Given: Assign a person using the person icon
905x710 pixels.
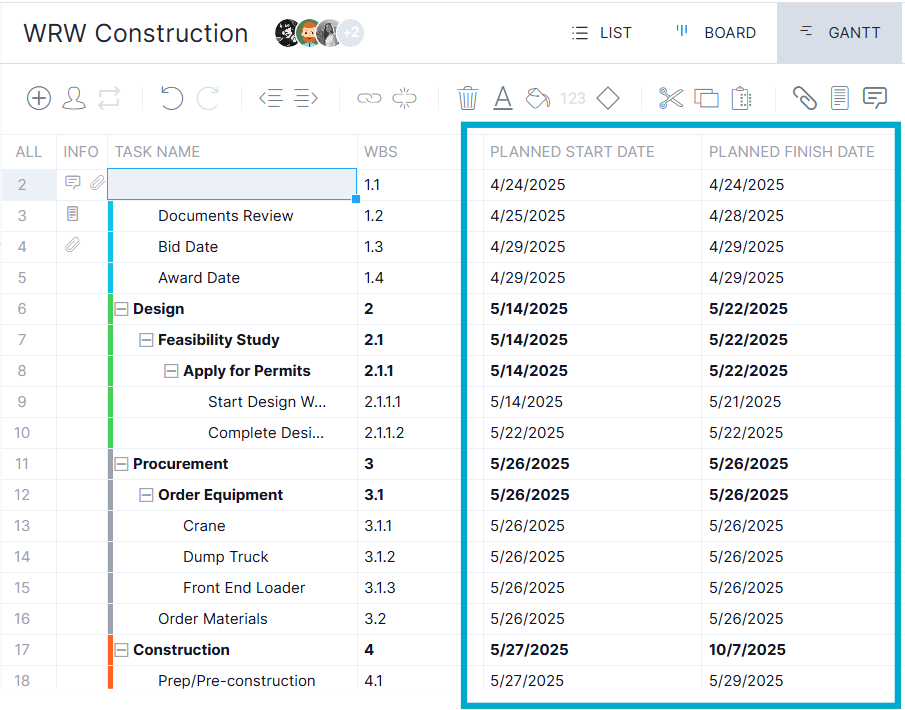Looking at the screenshot, I should point(74,98).
